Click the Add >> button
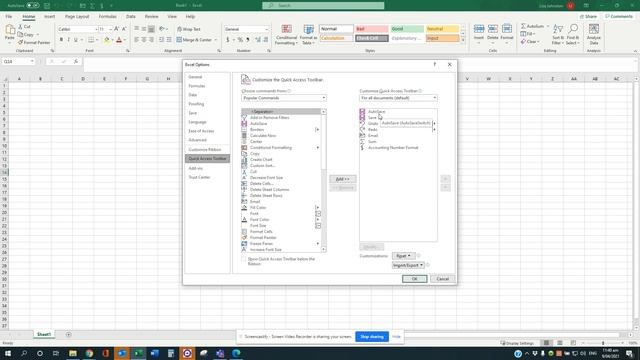The image size is (640, 360). point(342,179)
